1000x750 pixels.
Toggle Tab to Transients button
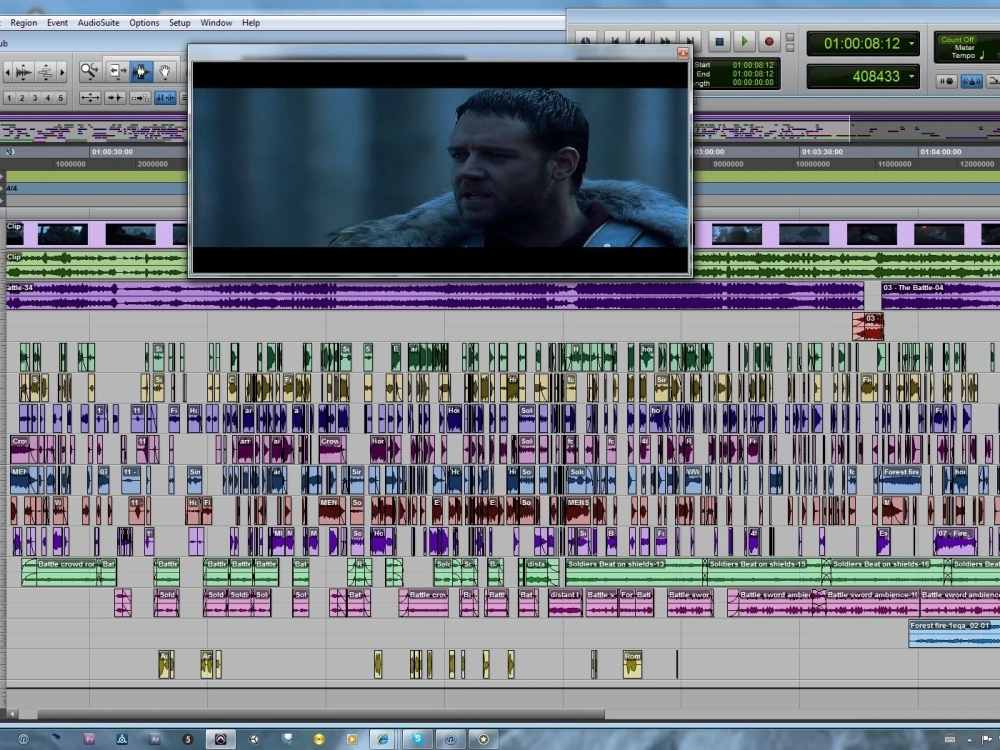pyautogui.click(x=115, y=98)
